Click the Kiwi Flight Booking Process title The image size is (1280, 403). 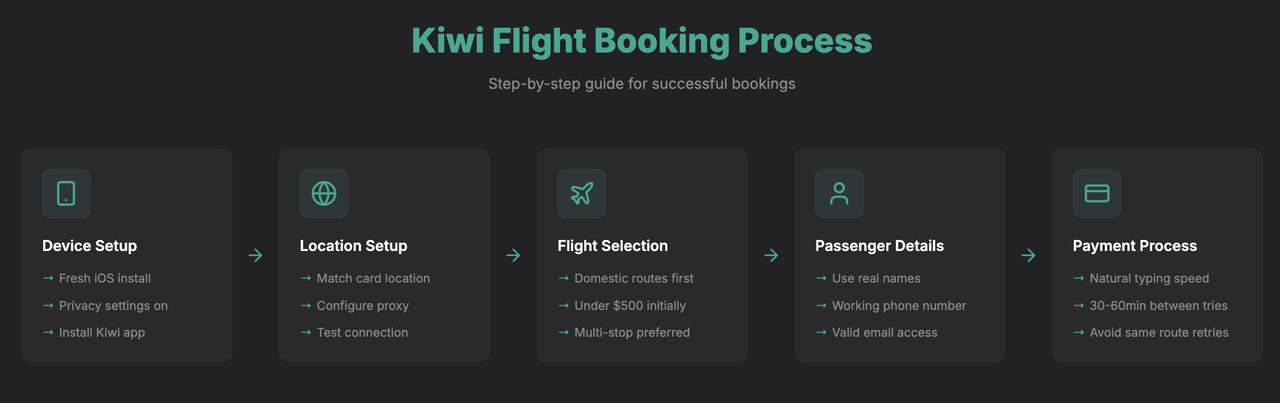click(x=641, y=42)
